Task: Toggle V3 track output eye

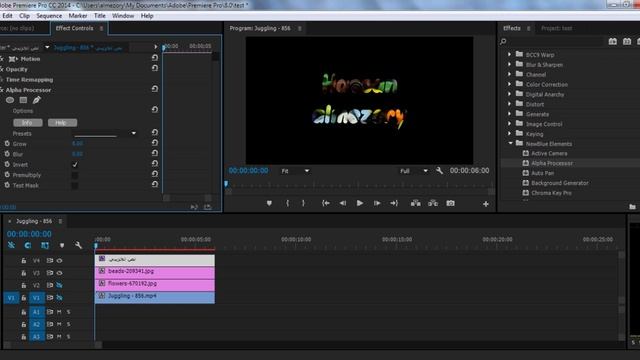Action: pos(60,273)
